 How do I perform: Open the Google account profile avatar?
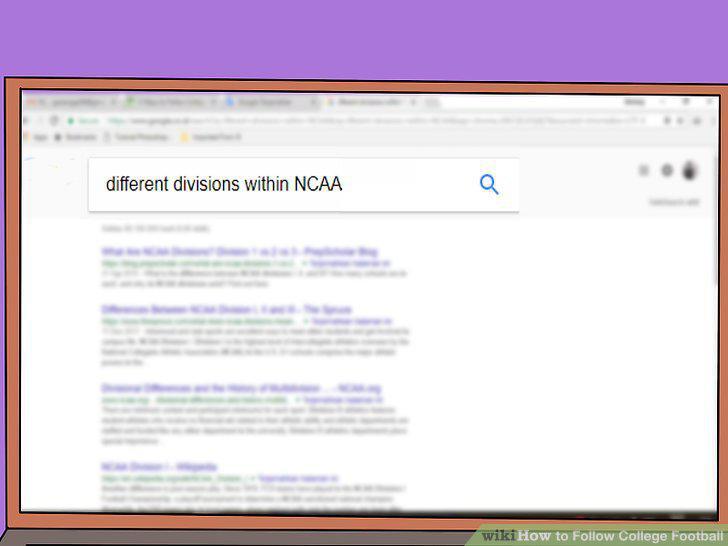coord(689,170)
